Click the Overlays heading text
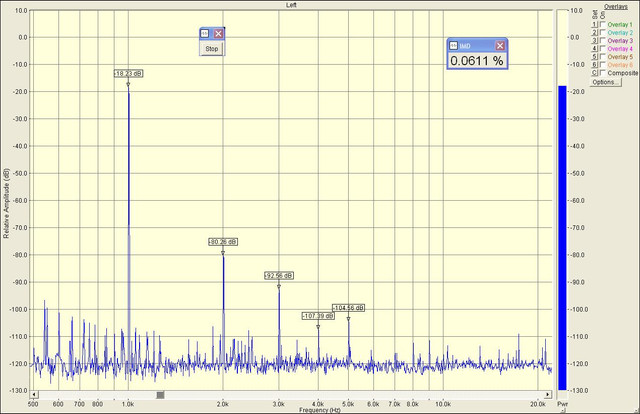640x414 pixels. [616, 7]
